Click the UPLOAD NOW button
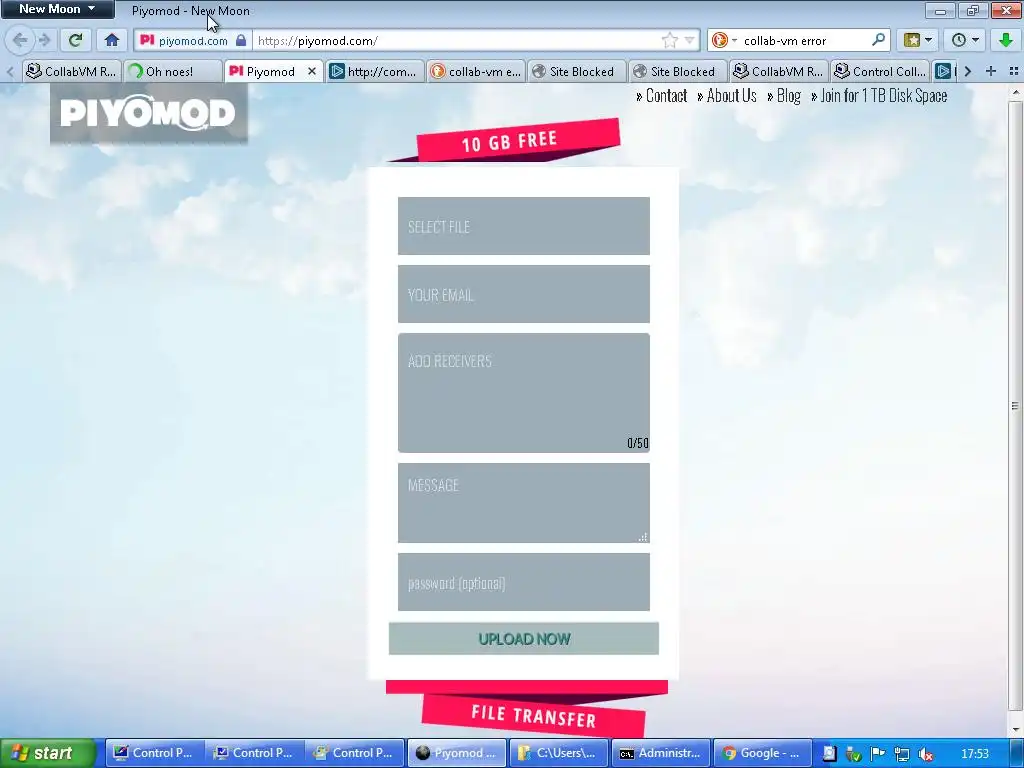Image resolution: width=1024 pixels, height=768 pixels. (x=524, y=639)
